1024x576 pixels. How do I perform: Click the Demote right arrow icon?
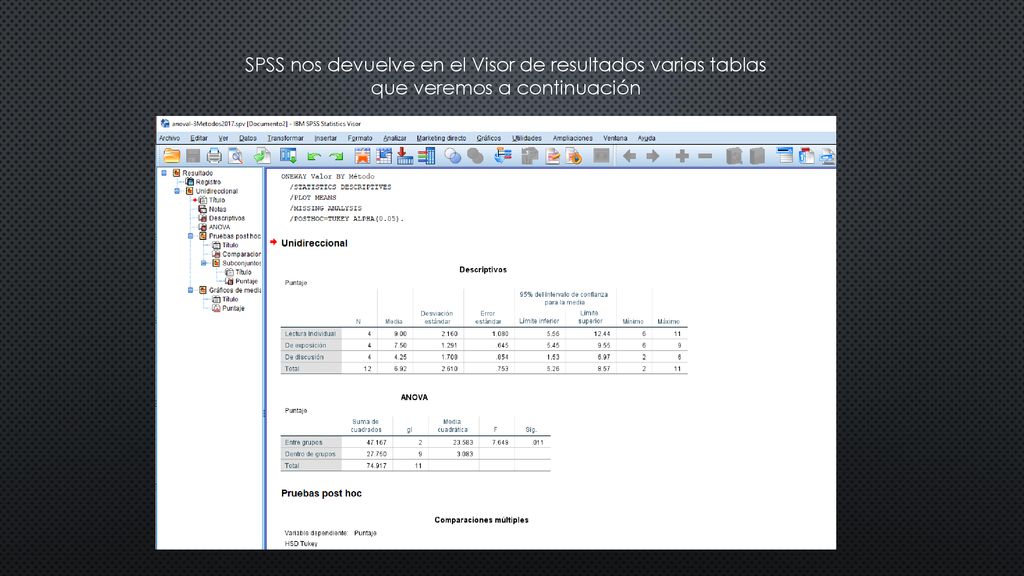652,155
